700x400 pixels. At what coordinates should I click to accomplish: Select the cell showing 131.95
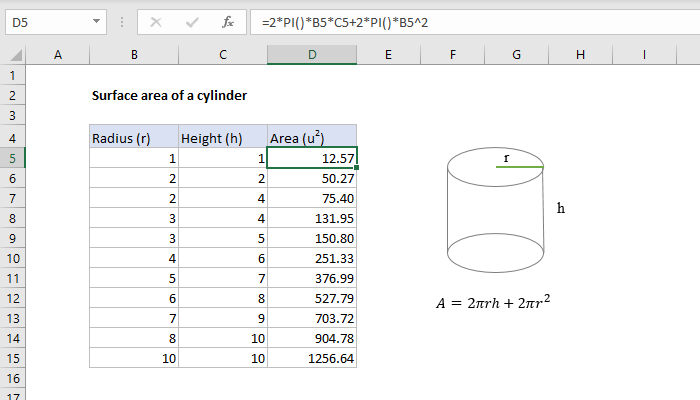coord(312,218)
